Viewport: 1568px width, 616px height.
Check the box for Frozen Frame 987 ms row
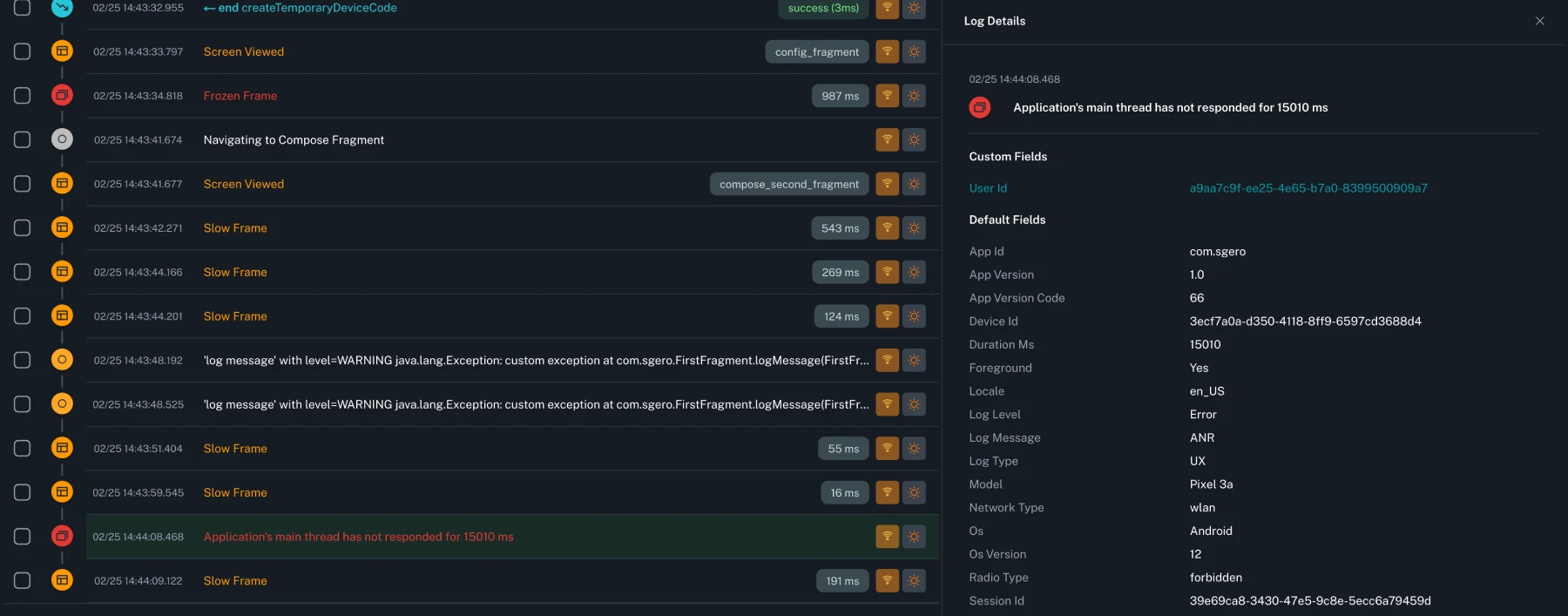[23, 96]
